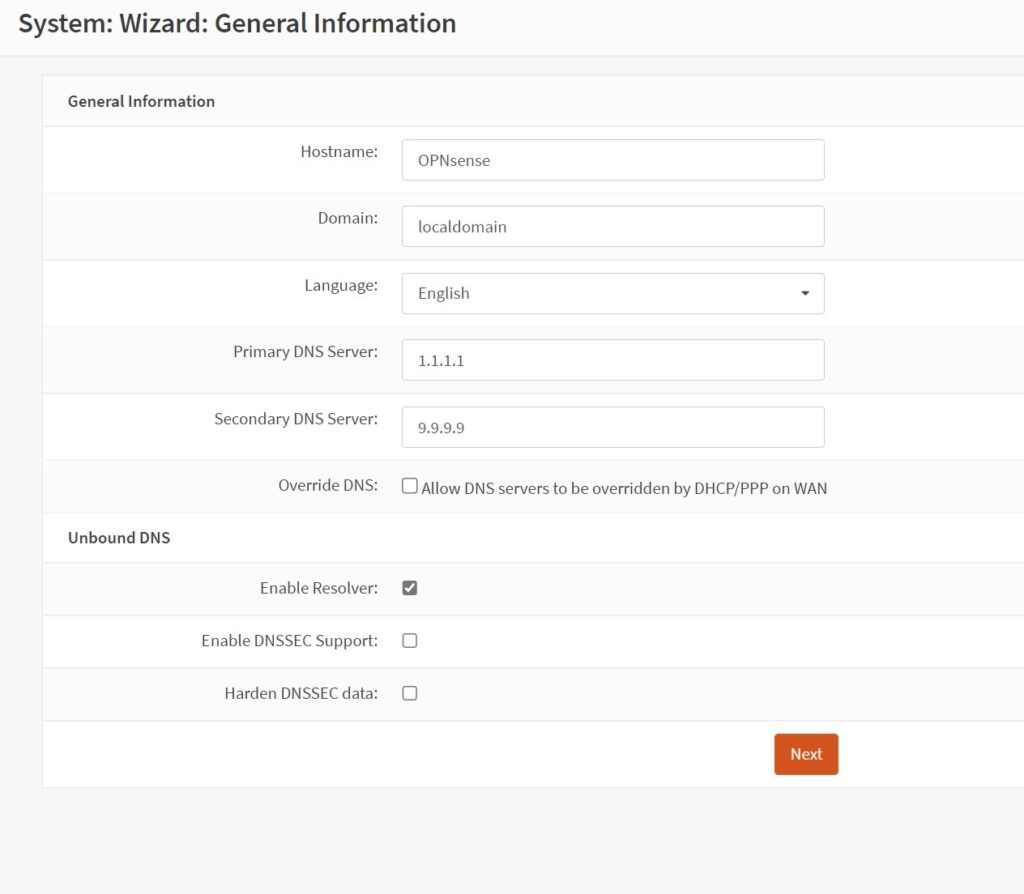
Task: Click the Primary DNS Server field
Action: (x=613, y=360)
